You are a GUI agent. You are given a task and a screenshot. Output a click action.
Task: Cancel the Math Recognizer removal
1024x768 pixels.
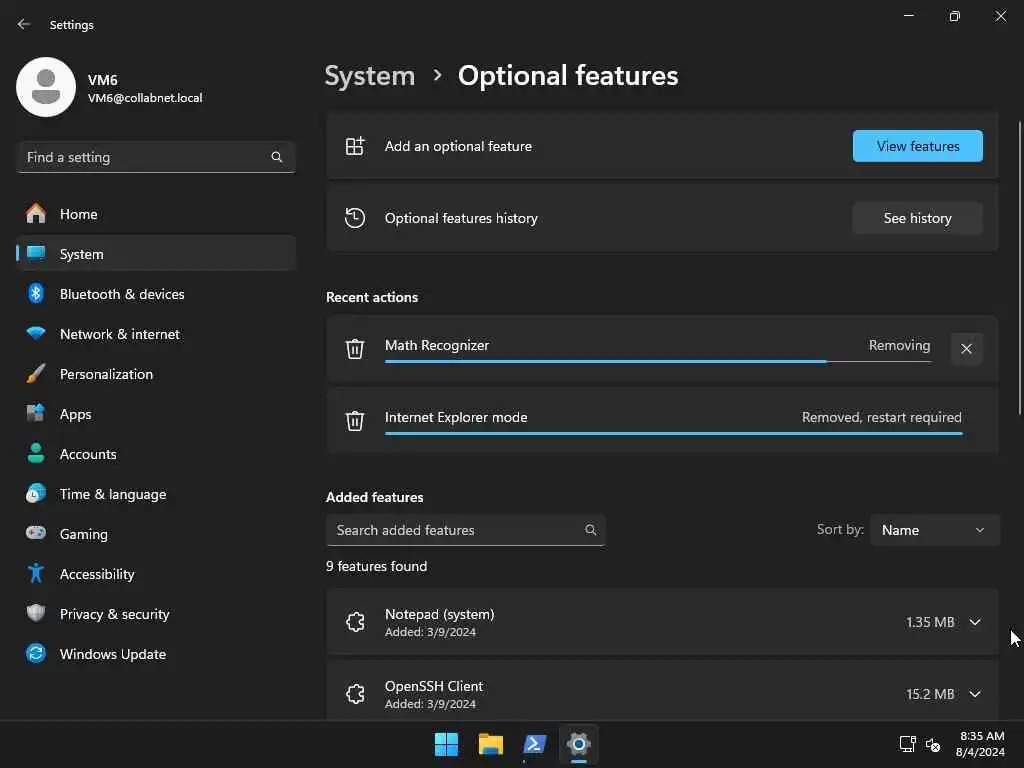coord(966,349)
